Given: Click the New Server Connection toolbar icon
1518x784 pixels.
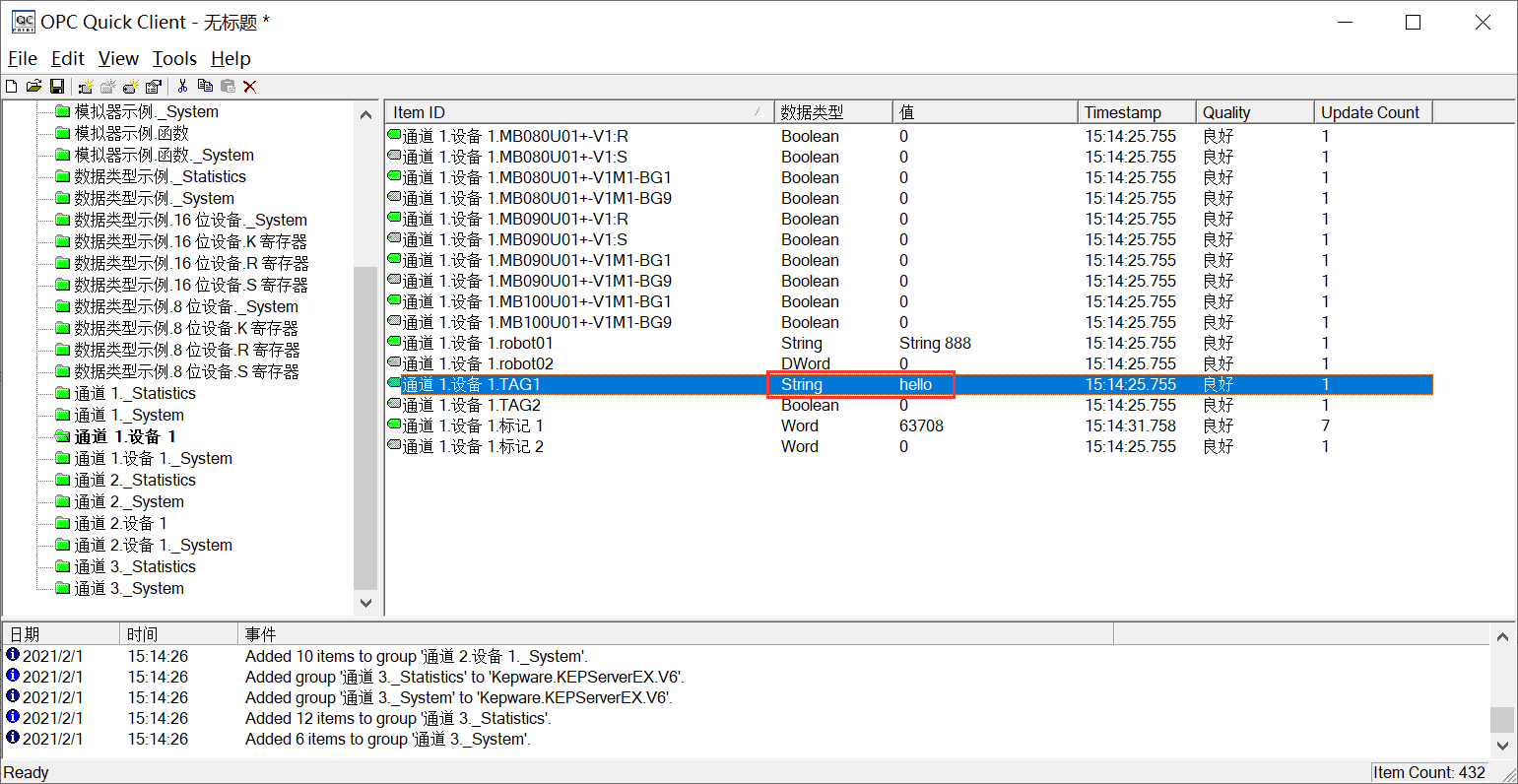Looking at the screenshot, I should pyautogui.click(x=86, y=87).
